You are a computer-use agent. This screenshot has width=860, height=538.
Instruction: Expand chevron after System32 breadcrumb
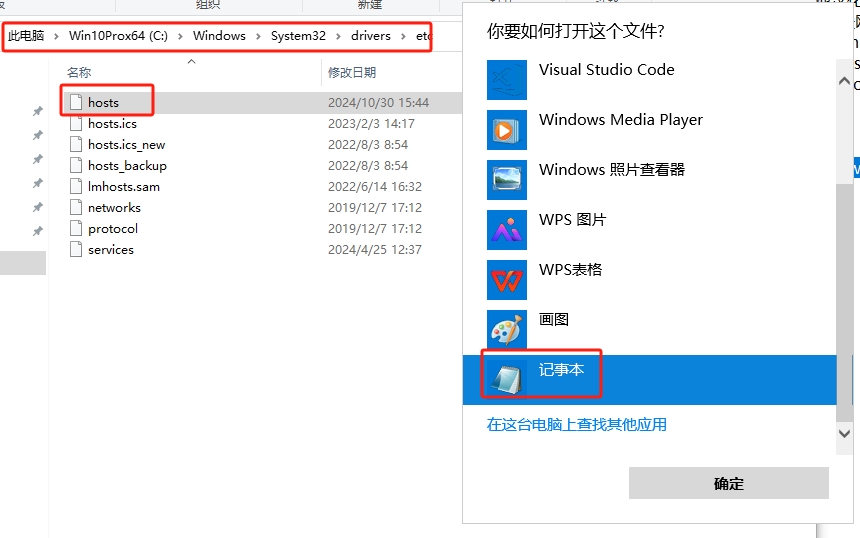pyautogui.click(x=338, y=36)
